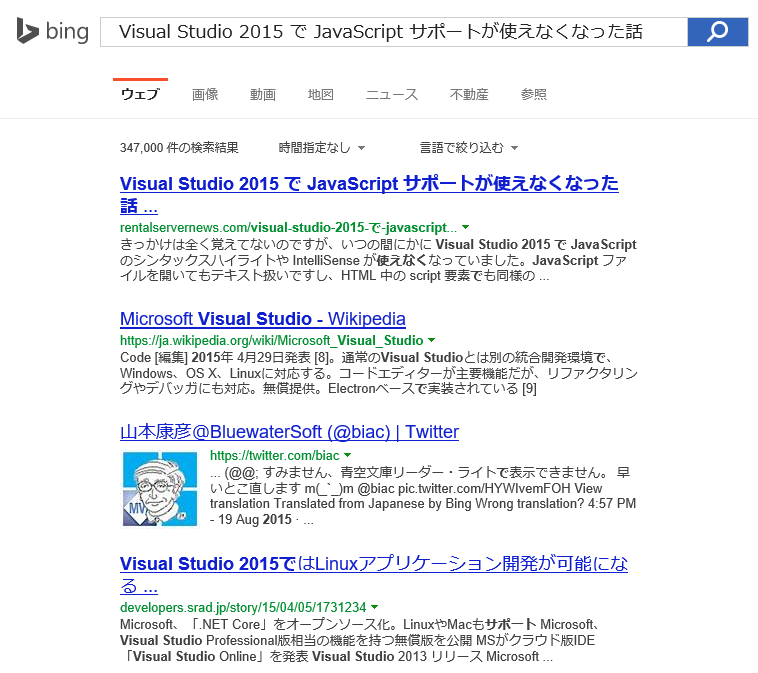The image size is (758, 673).
Task: Switch to the 画像 tab
Action: pyautogui.click(x=205, y=94)
